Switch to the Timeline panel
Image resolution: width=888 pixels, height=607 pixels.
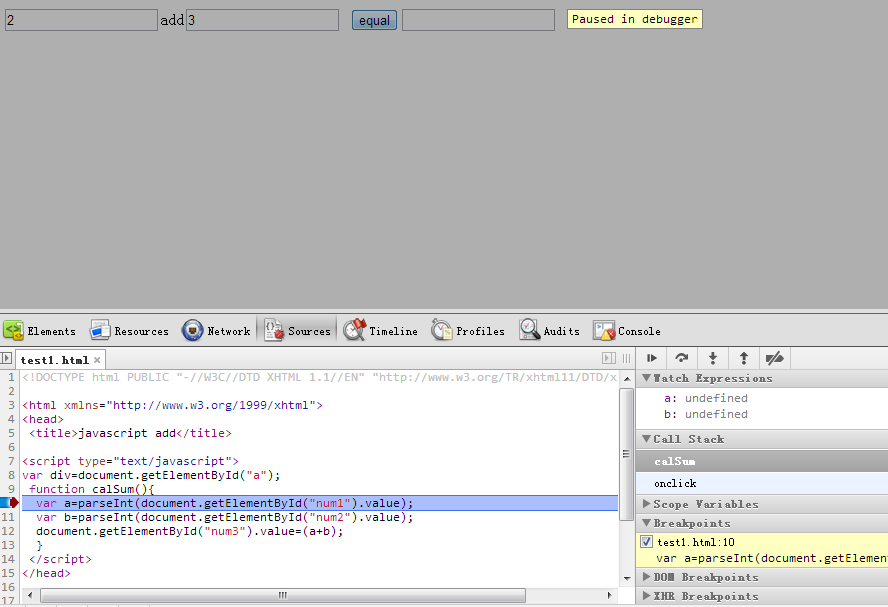point(381,331)
